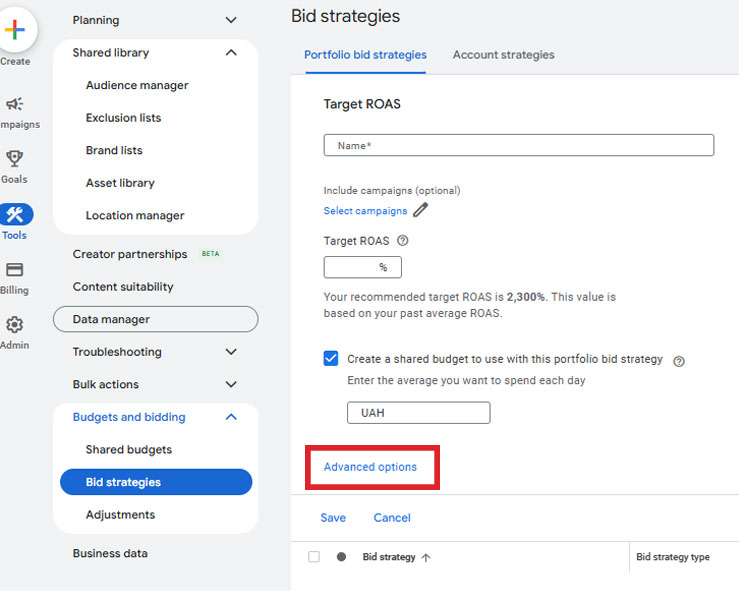Open Admin via gear icon
Image resolution: width=739 pixels, height=591 pixels.
(15, 325)
